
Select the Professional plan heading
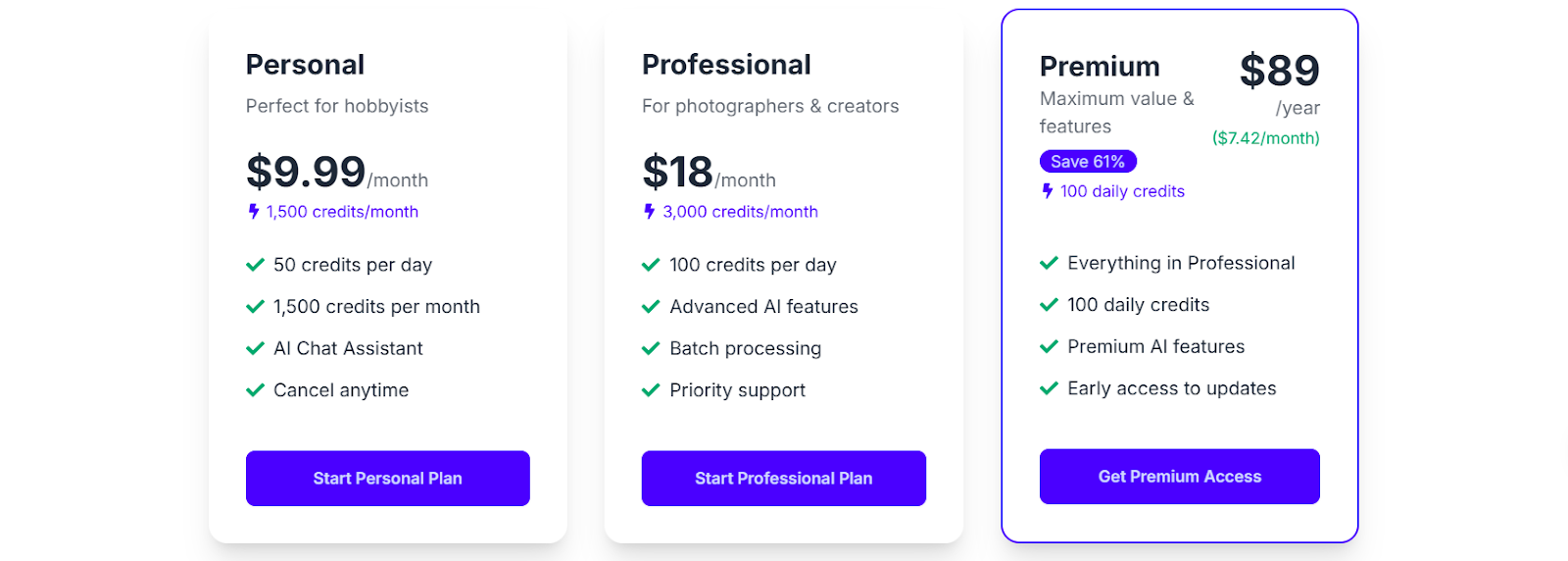(726, 65)
